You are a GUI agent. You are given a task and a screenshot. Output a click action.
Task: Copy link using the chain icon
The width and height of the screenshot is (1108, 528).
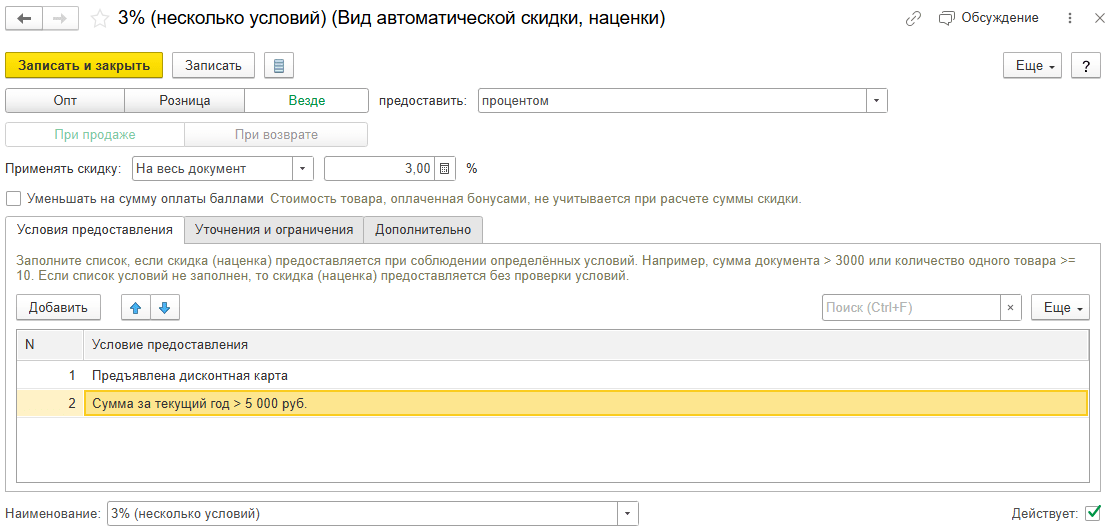point(912,19)
